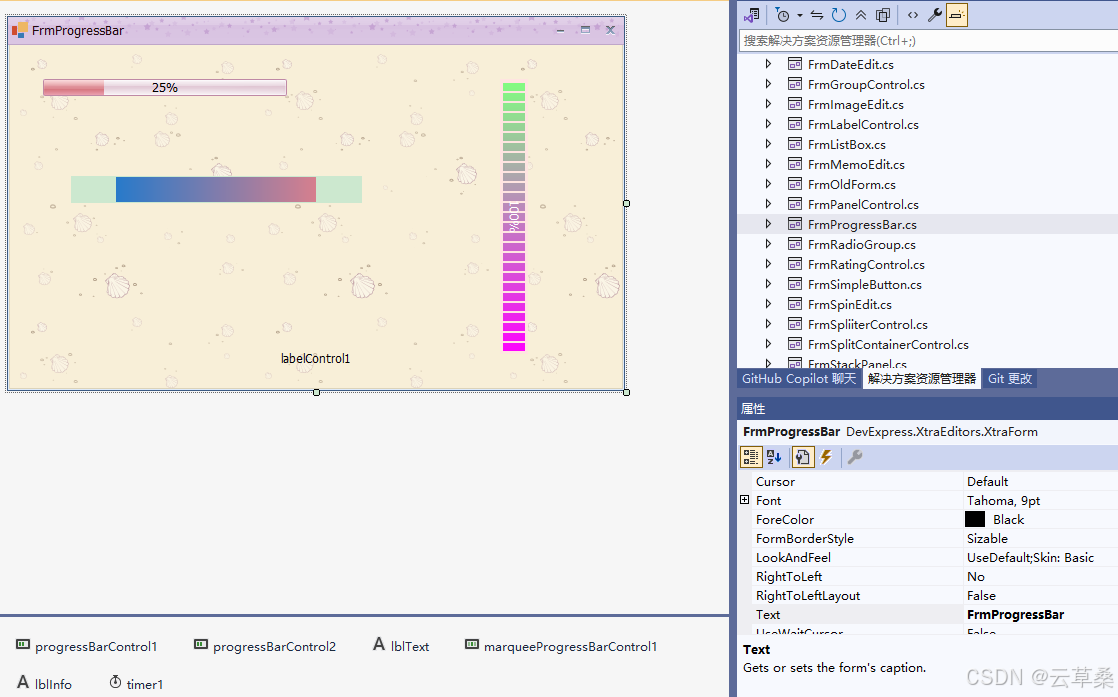Click the View Code angle-brackets icon

coord(913,15)
